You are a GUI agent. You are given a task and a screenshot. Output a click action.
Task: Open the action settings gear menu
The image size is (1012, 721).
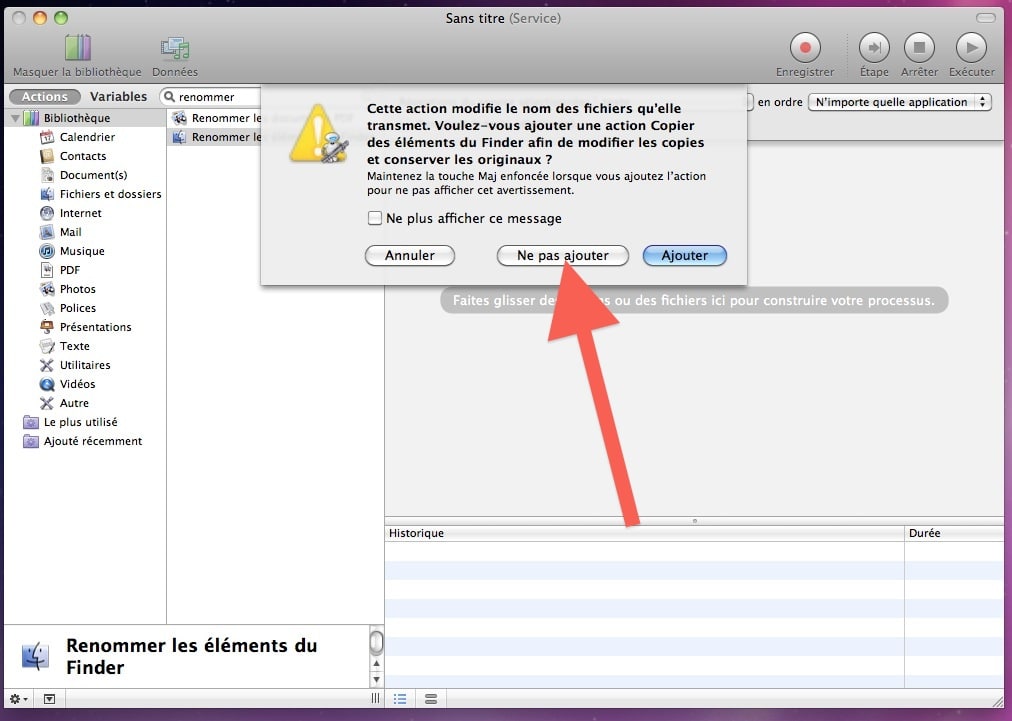[16, 699]
